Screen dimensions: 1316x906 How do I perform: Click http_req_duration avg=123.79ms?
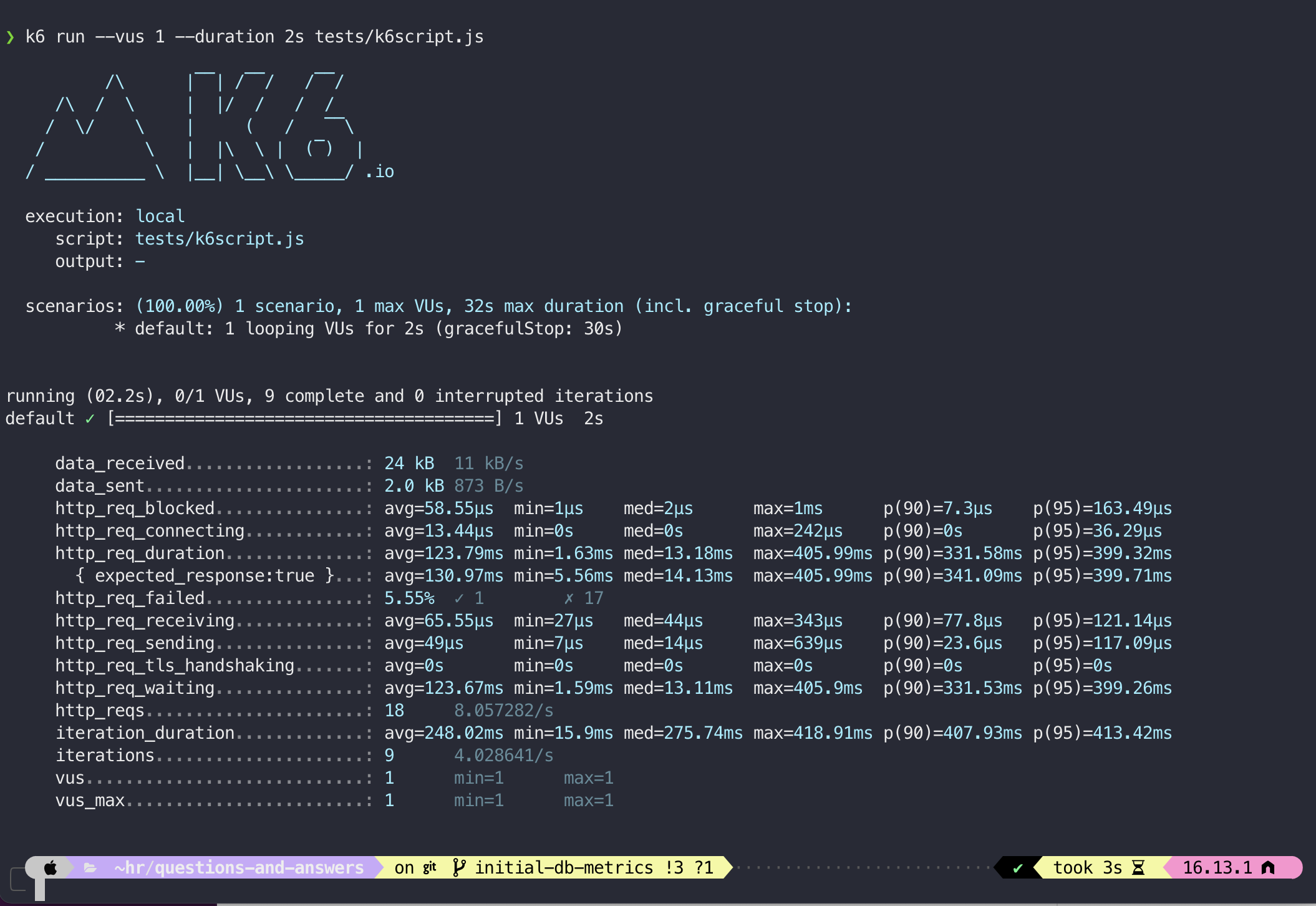(443, 553)
